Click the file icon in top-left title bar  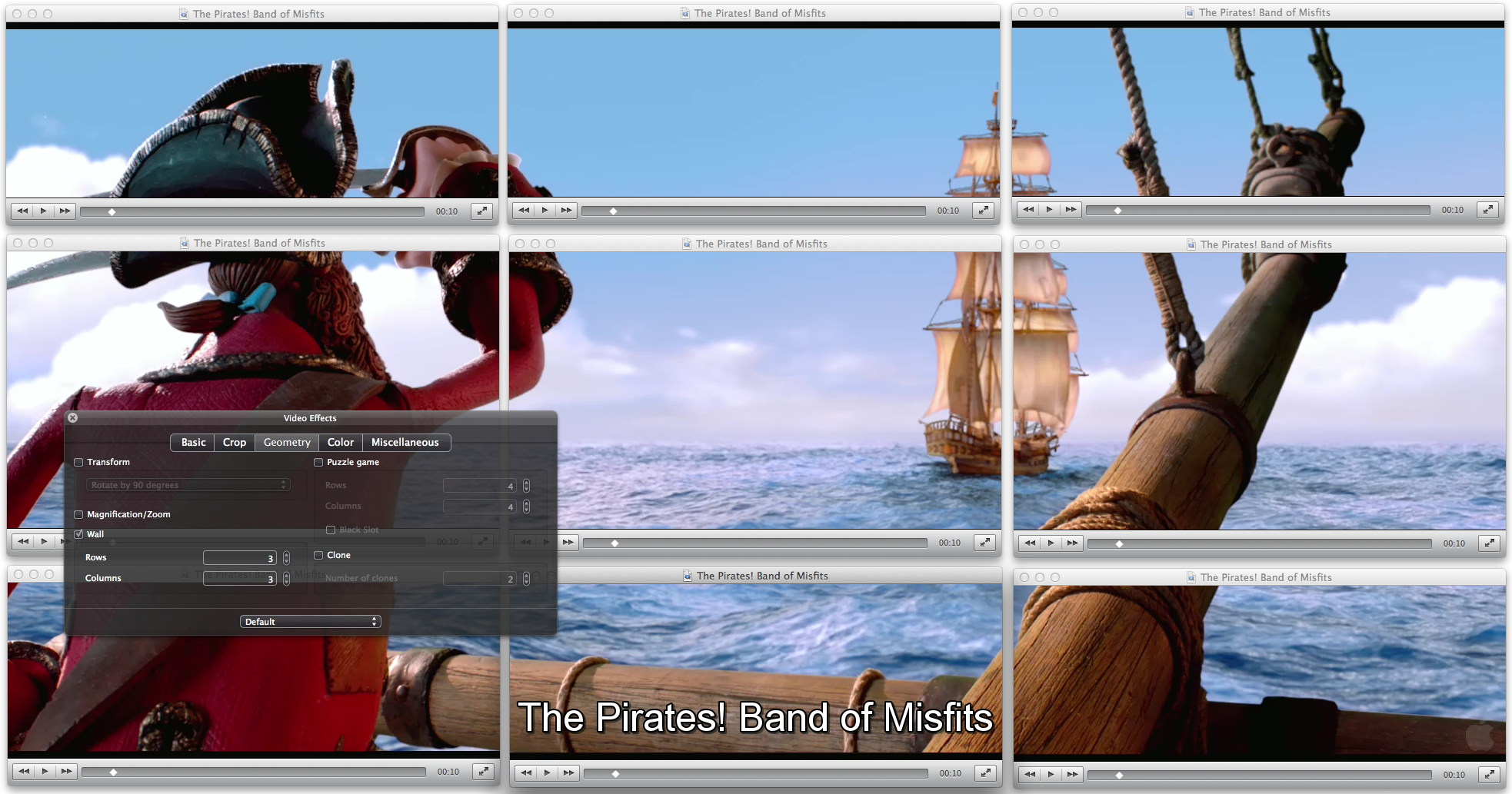point(184,14)
